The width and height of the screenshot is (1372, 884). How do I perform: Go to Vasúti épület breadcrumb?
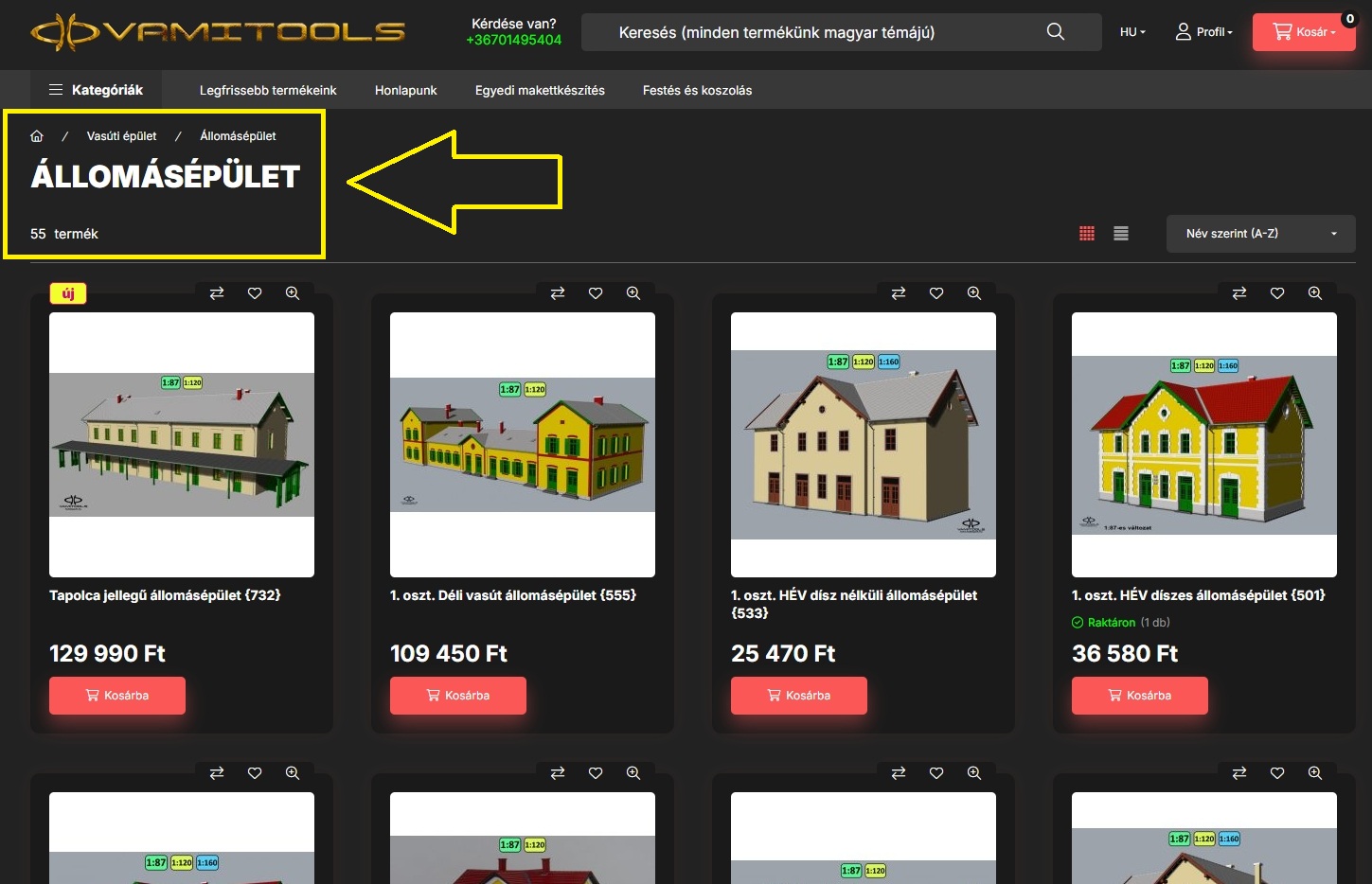pyautogui.click(x=121, y=136)
